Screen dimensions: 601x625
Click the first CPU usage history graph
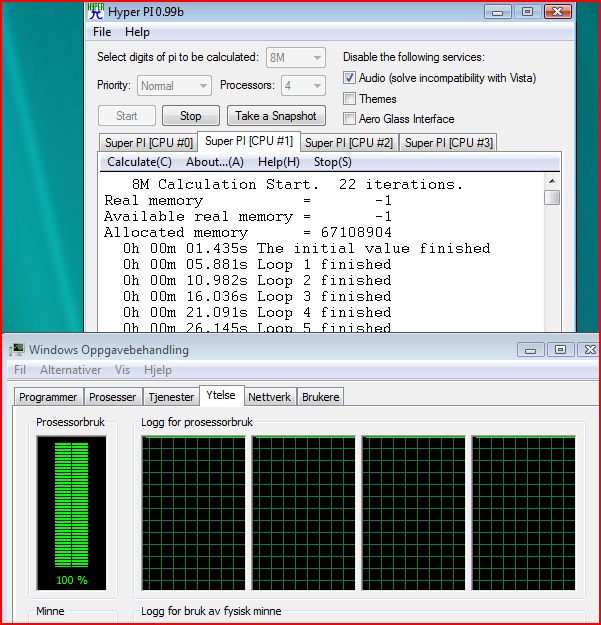point(194,513)
